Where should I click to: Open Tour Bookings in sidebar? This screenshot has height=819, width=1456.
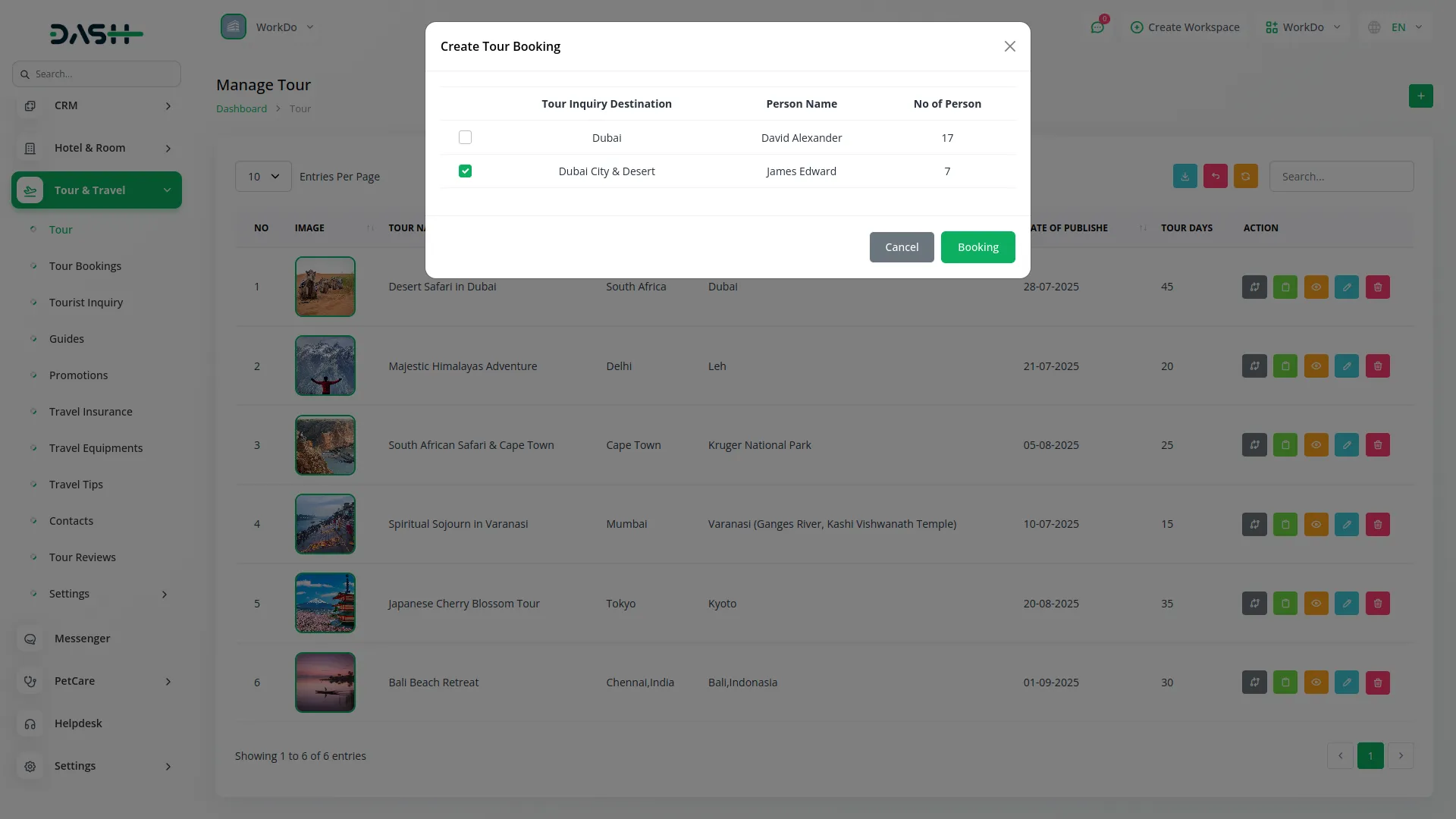click(85, 266)
